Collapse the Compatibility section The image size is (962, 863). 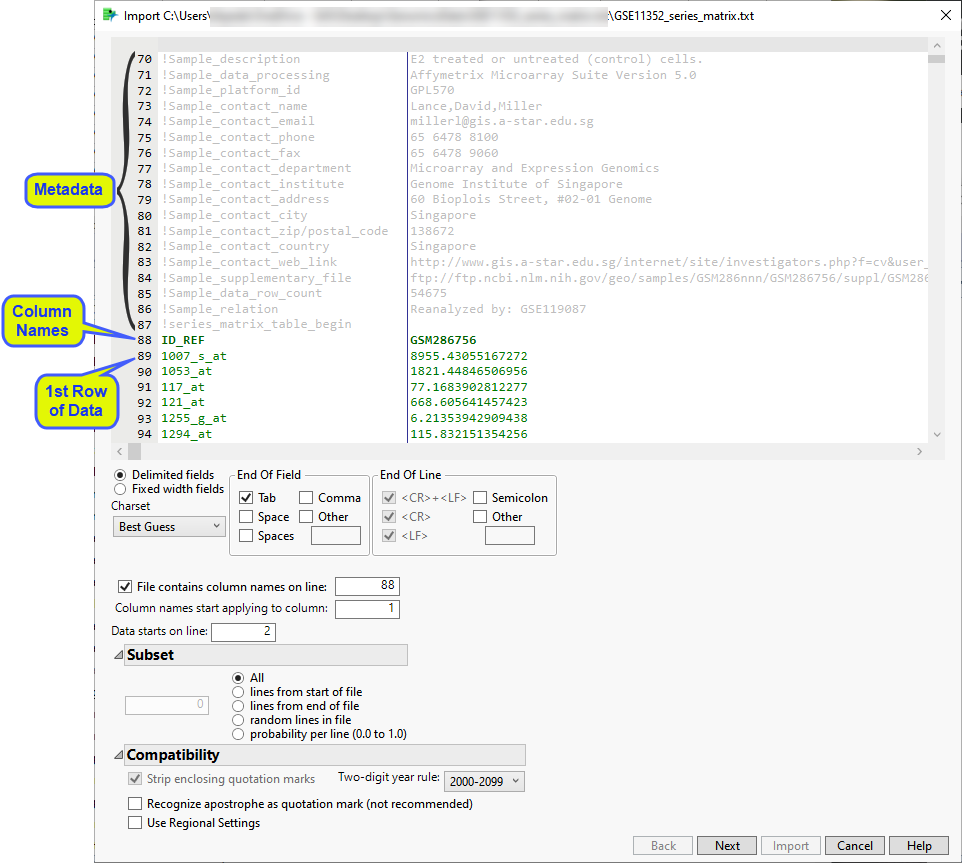click(119, 755)
